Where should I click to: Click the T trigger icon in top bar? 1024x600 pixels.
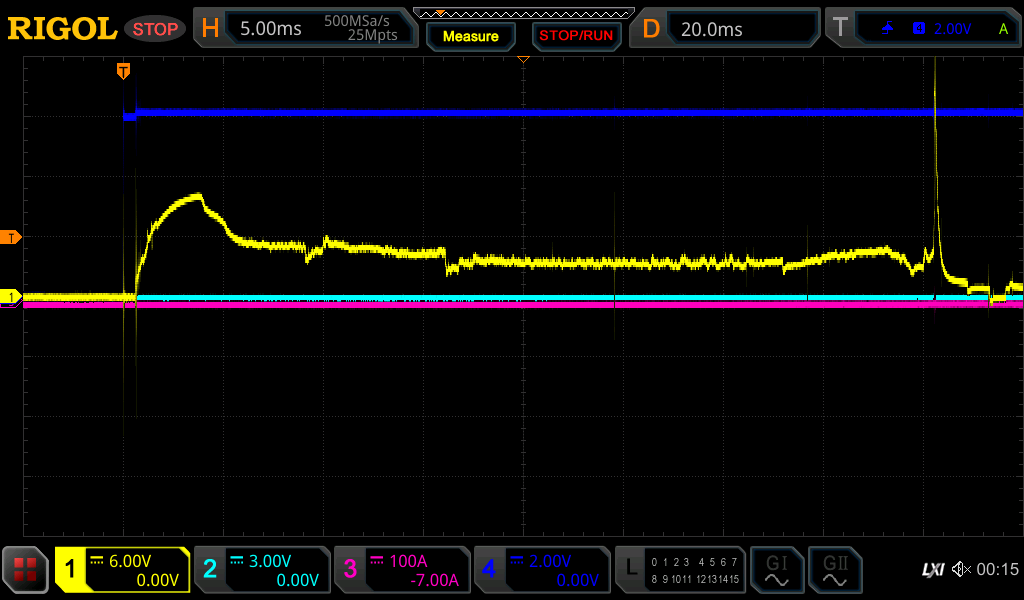coord(841,28)
